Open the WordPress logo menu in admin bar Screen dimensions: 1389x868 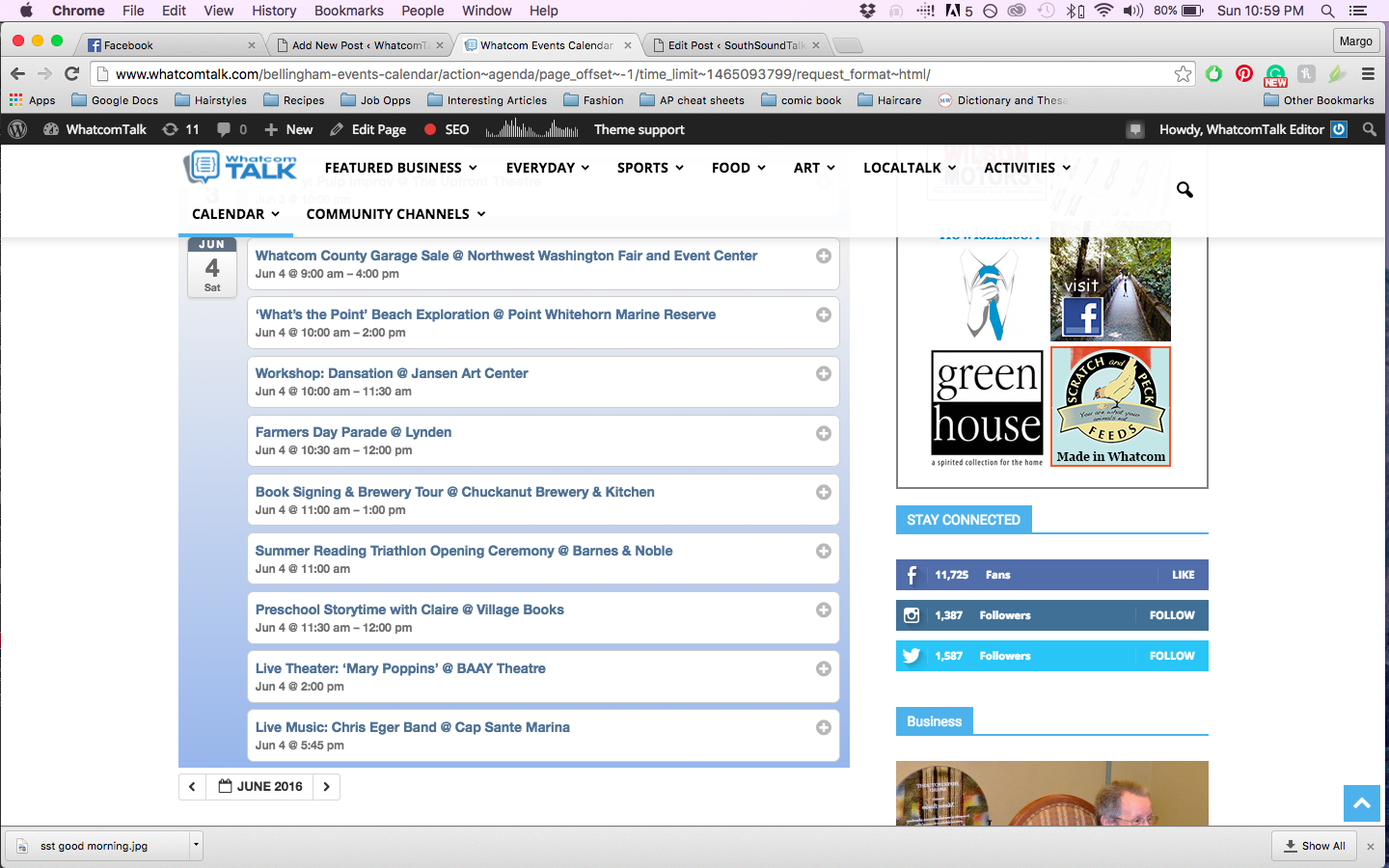click(x=17, y=129)
